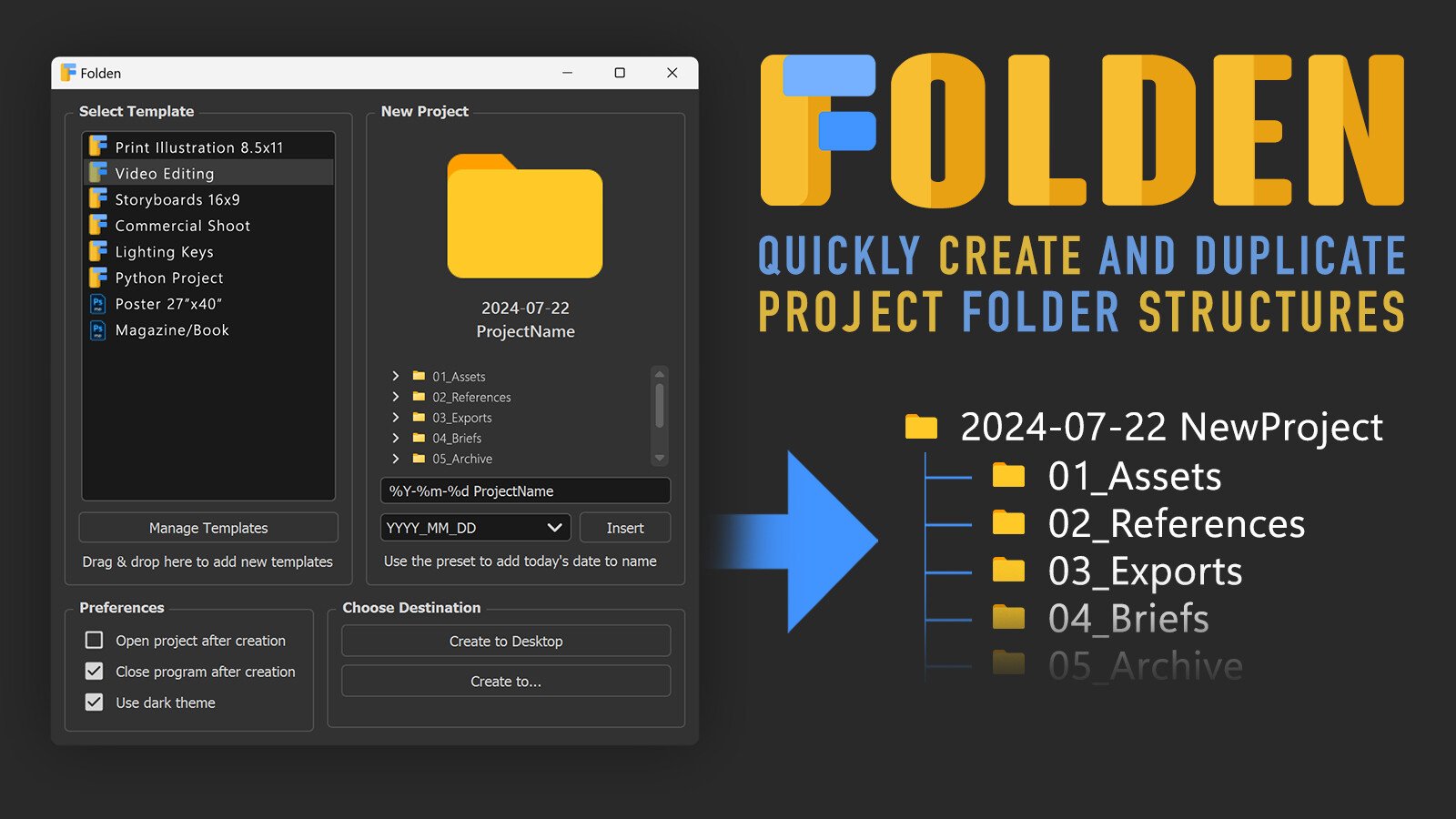
Task: Click the Lighting Keys template icon
Action: coord(98,251)
